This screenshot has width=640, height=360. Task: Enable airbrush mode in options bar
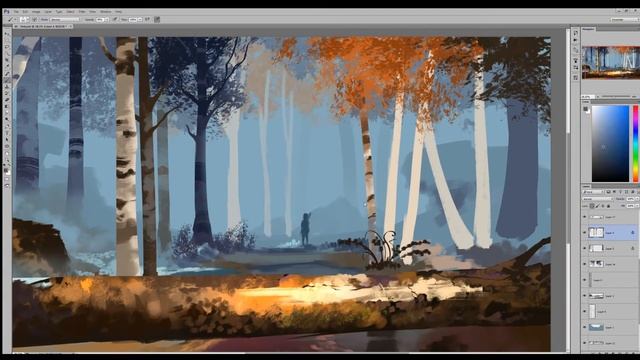point(147,19)
